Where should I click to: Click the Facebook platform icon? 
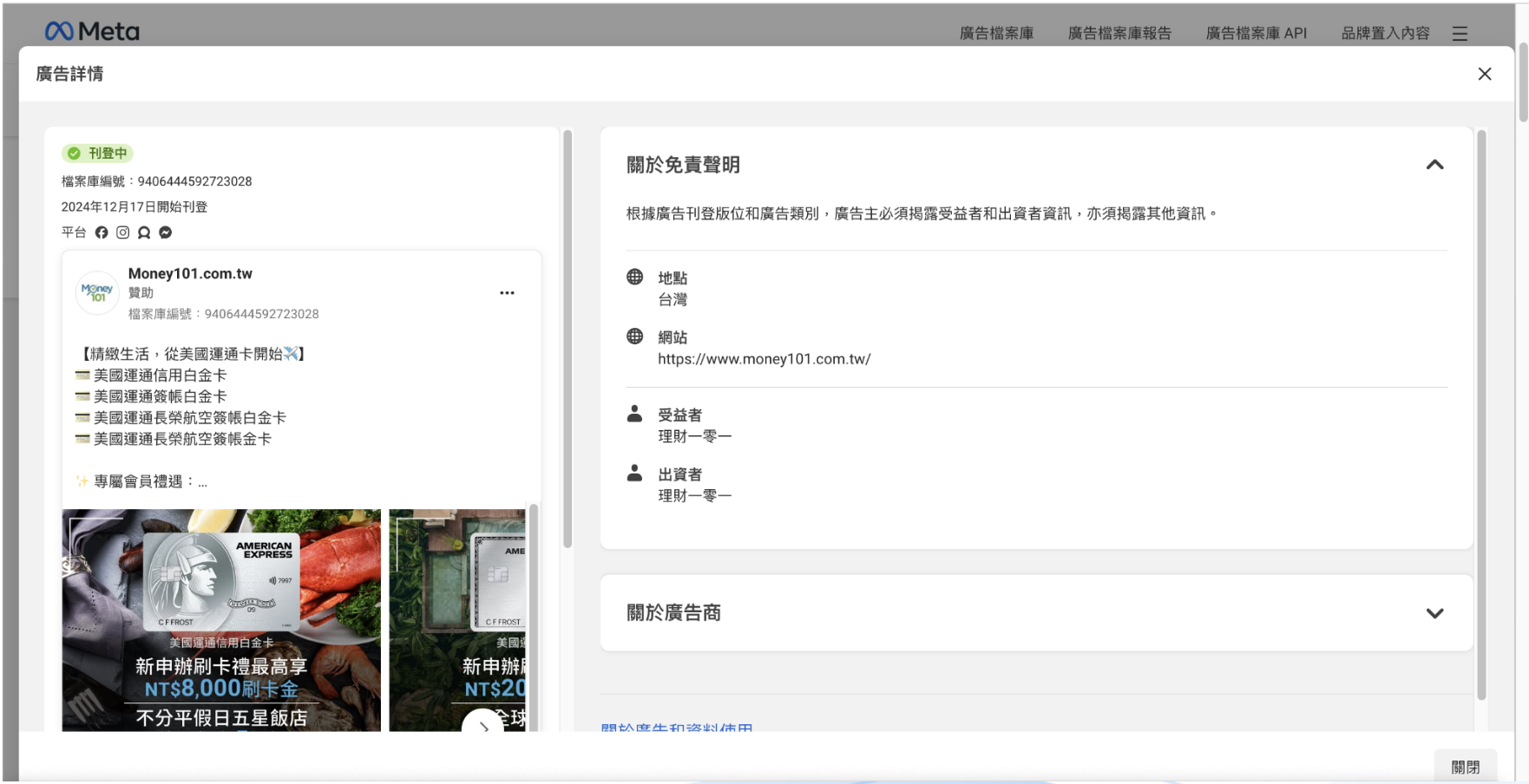pos(102,232)
